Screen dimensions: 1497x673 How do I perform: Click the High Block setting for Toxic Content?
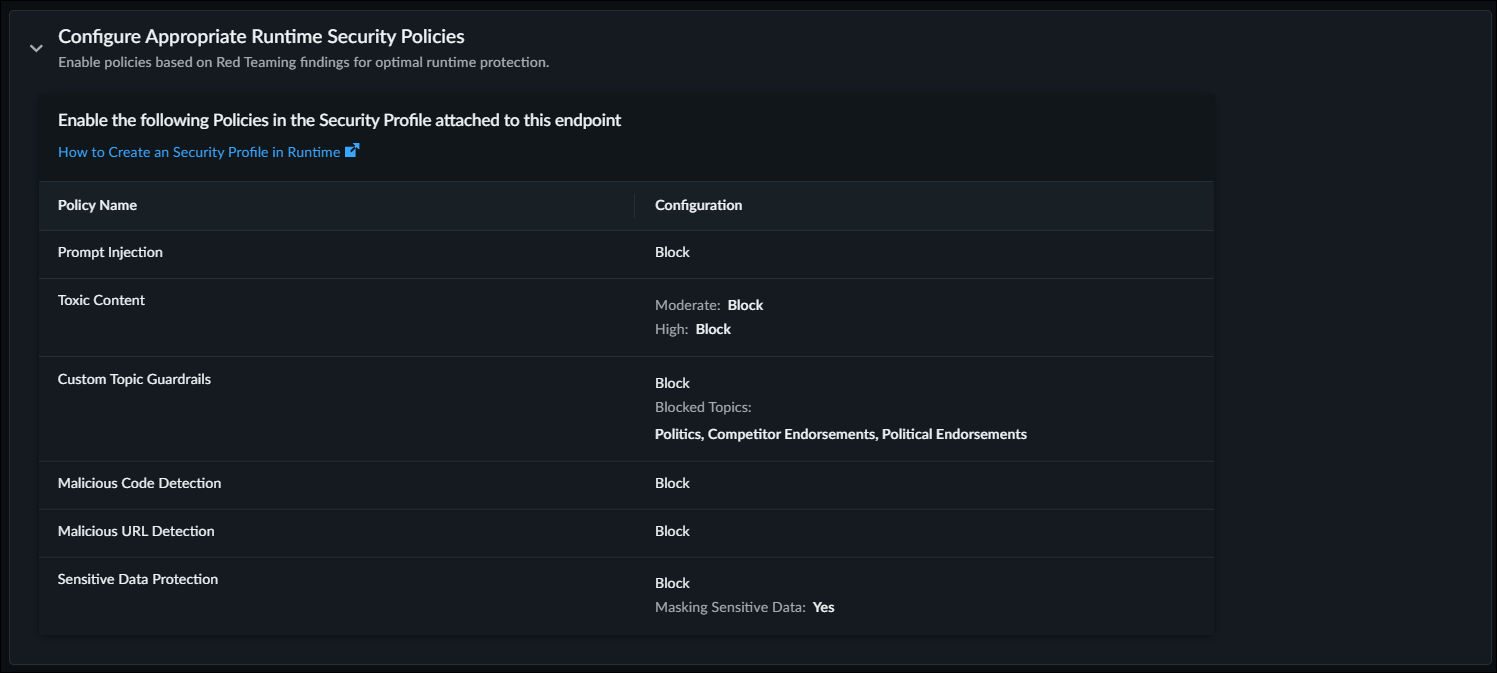tap(713, 329)
